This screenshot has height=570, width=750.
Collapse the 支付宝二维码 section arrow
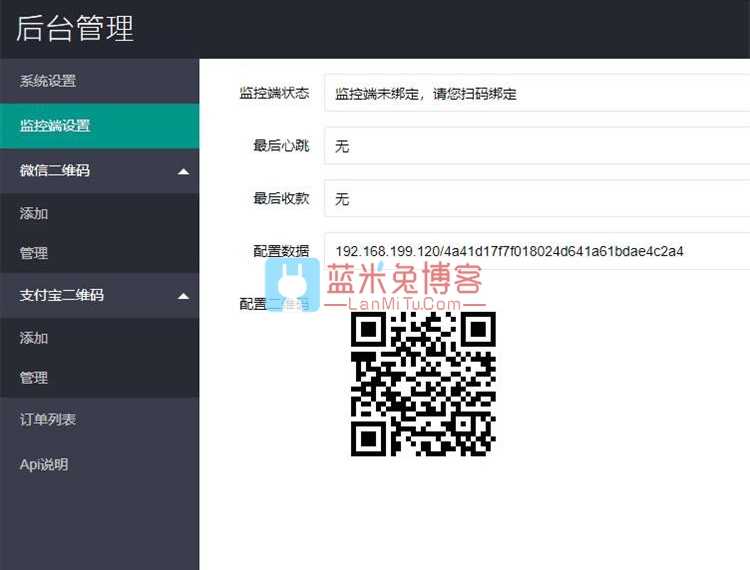click(x=183, y=296)
